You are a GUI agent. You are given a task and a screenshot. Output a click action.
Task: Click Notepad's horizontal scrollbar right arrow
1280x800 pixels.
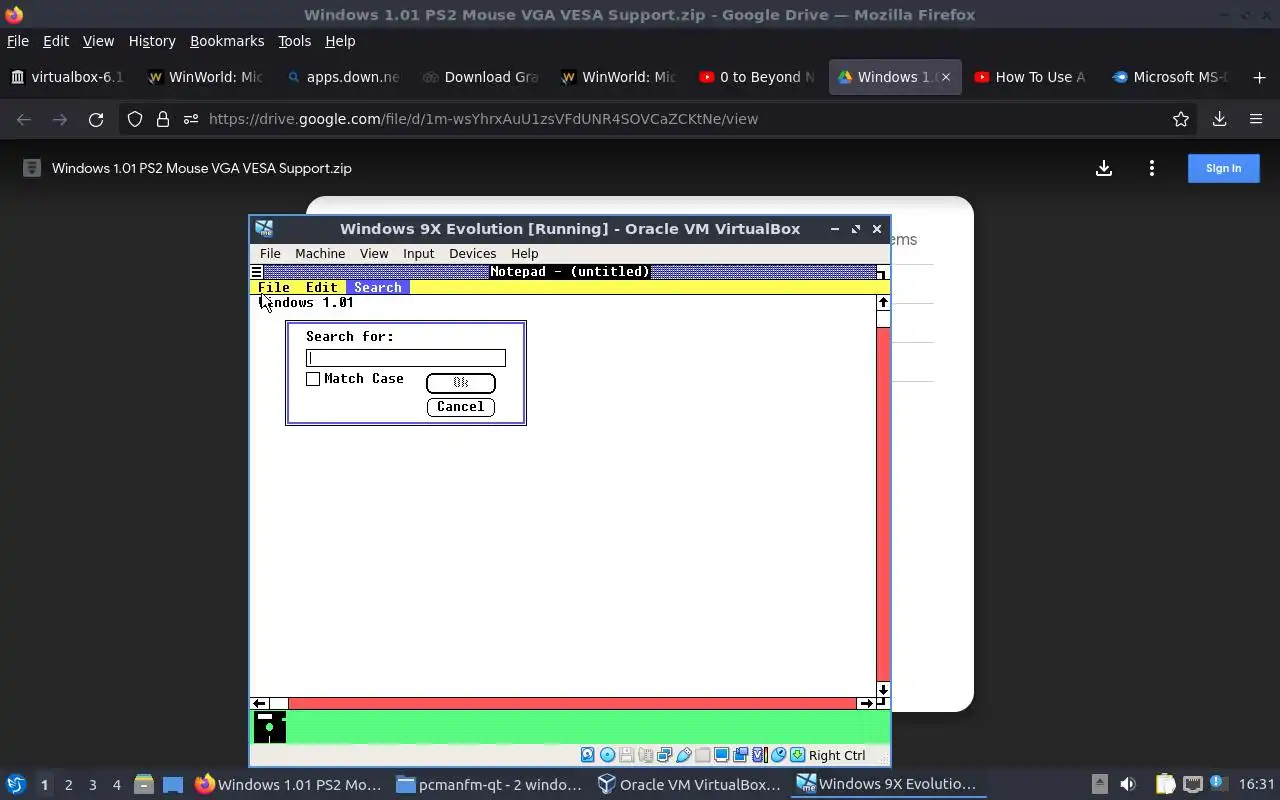866,704
